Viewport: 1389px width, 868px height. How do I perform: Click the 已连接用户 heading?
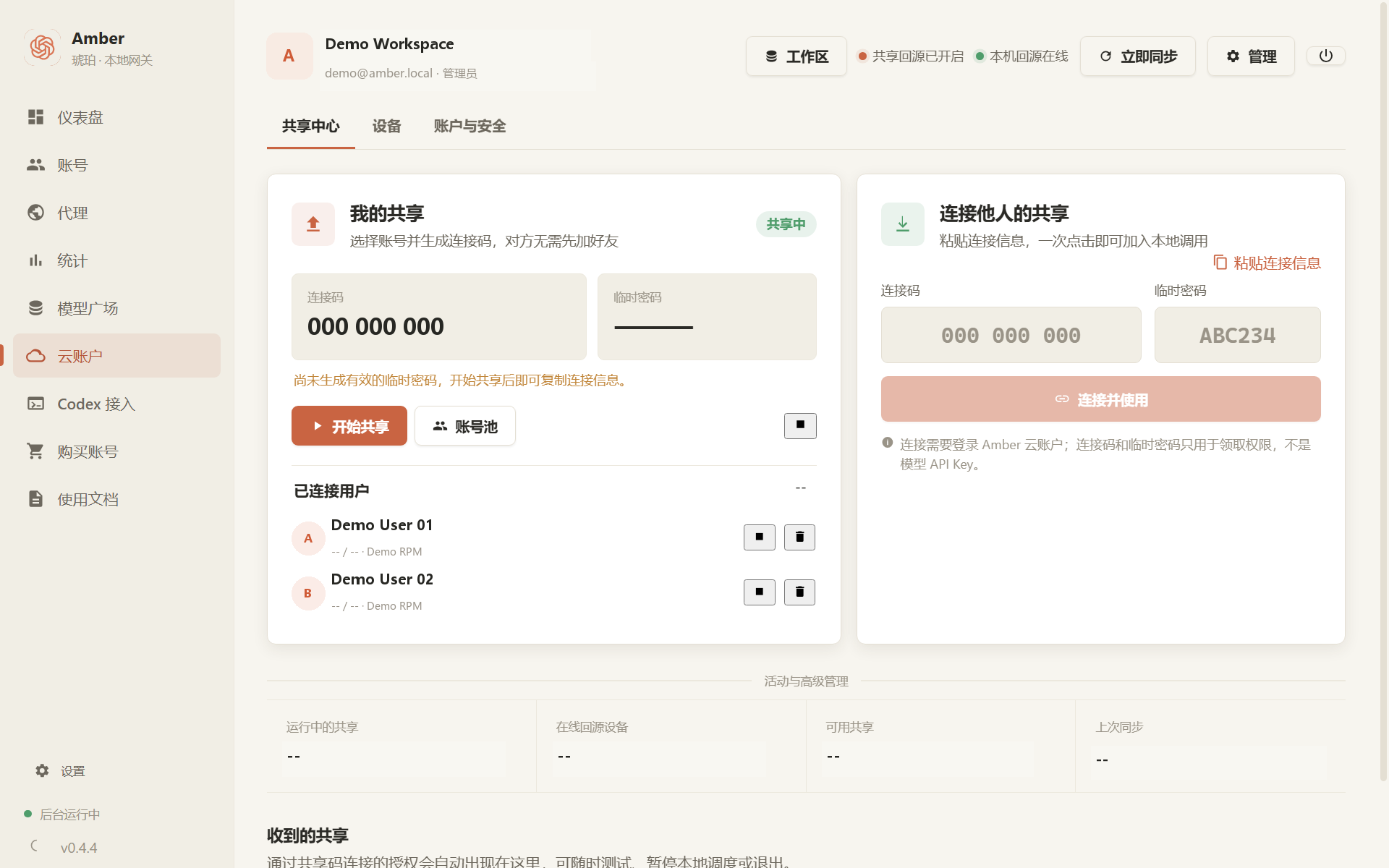click(x=331, y=491)
